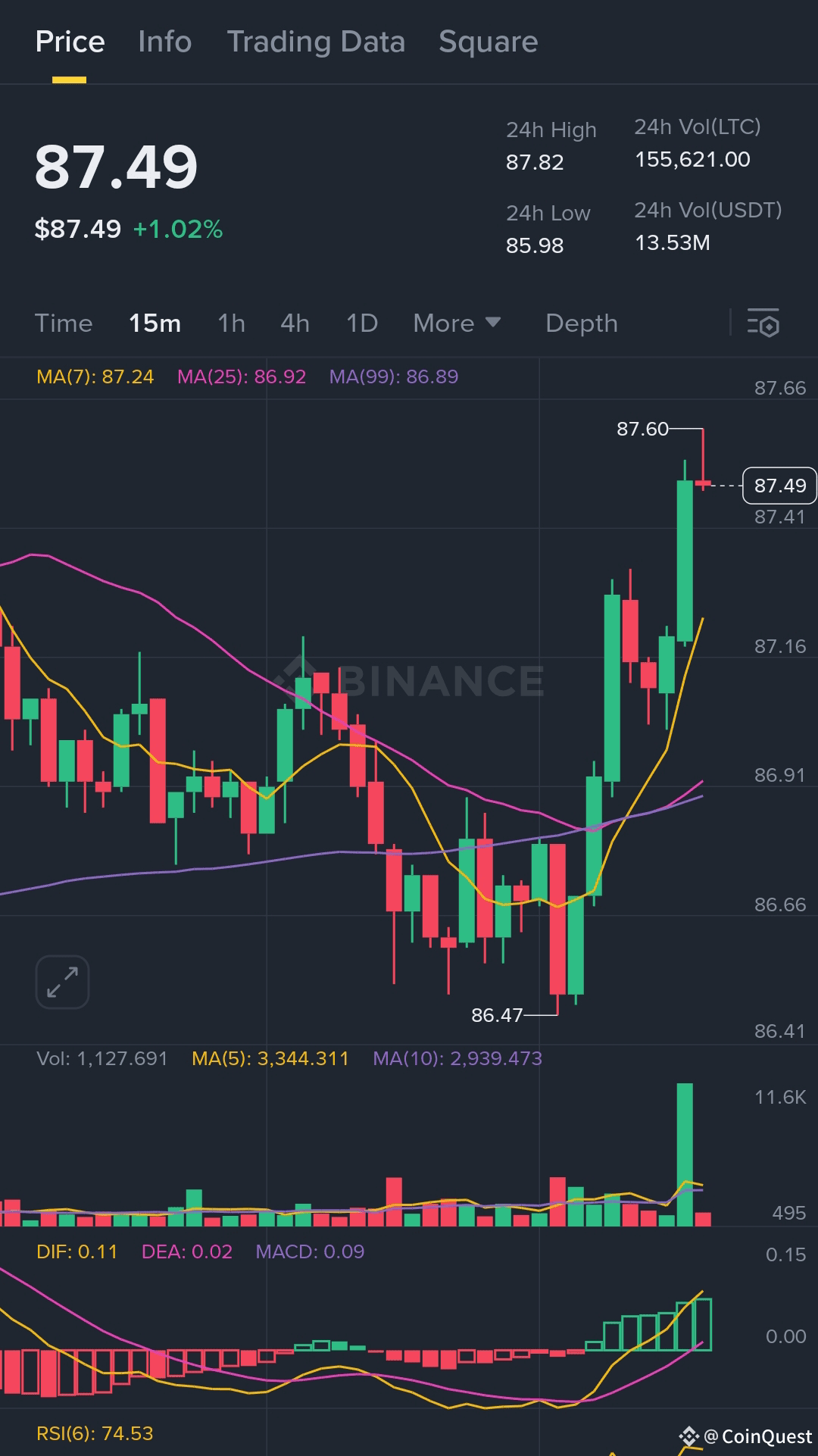Tap the tallest green volume bar

coord(685,1154)
